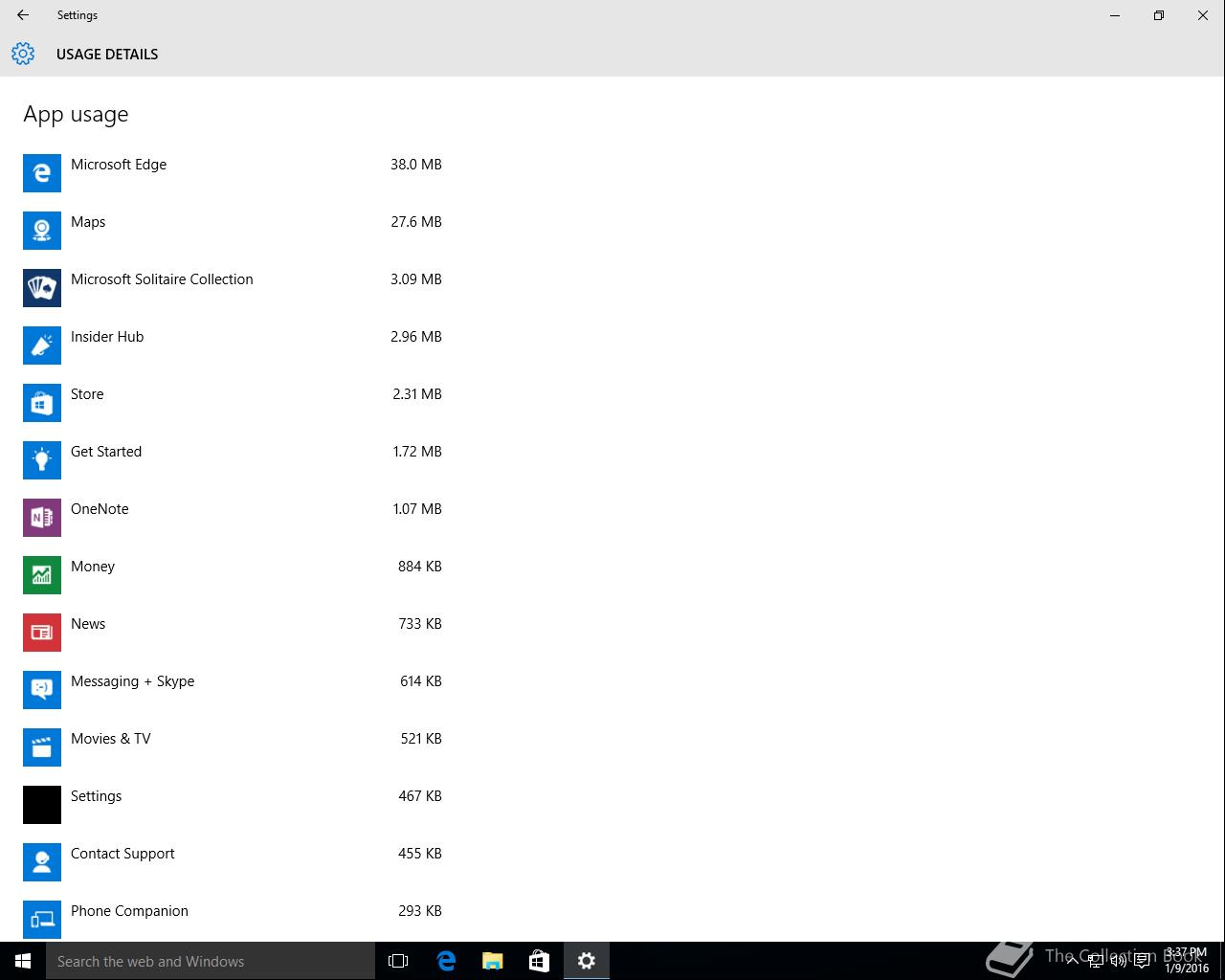This screenshot has height=980, width=1225.
Task: Click the 1.72 MB usage value
Action: click(x=417, y=452)
